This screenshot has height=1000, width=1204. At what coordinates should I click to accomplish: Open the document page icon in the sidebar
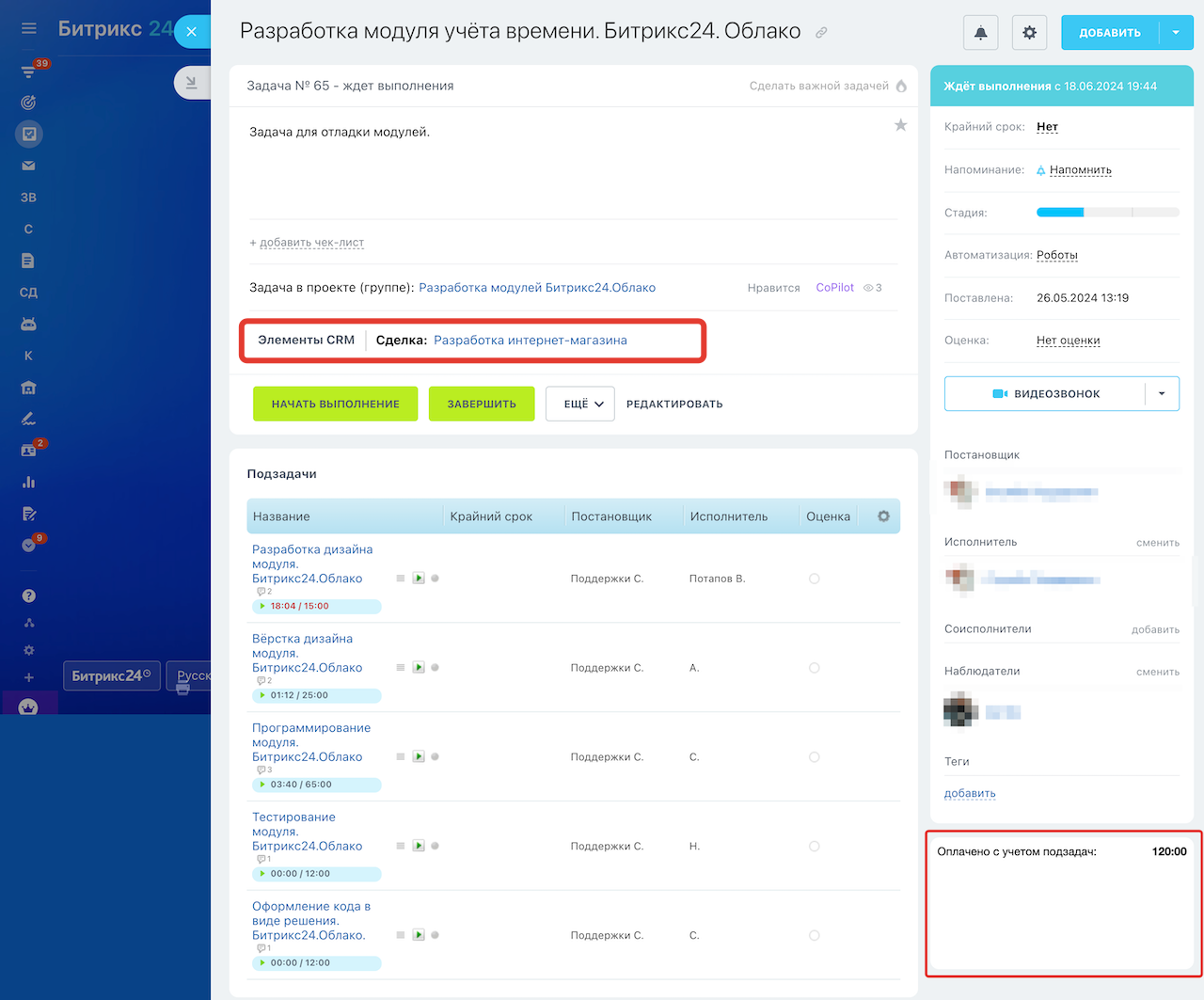(x=28, y=261)
